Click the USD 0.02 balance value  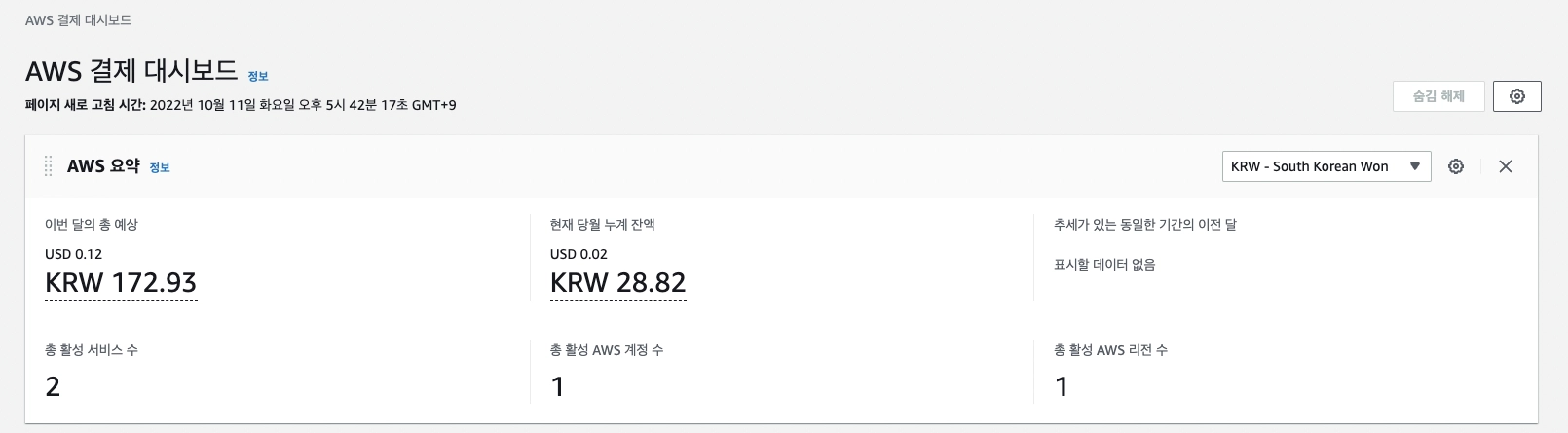tap(579, 254)
